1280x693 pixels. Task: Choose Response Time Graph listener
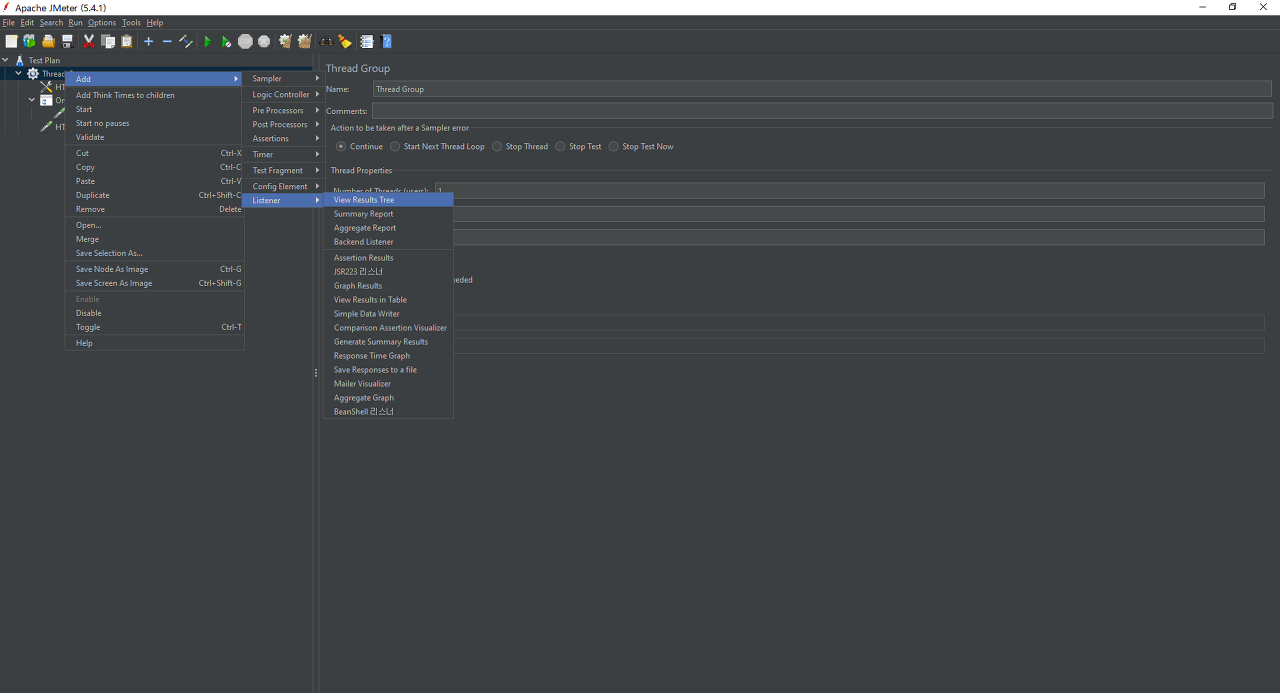click(x=388, y=356)
